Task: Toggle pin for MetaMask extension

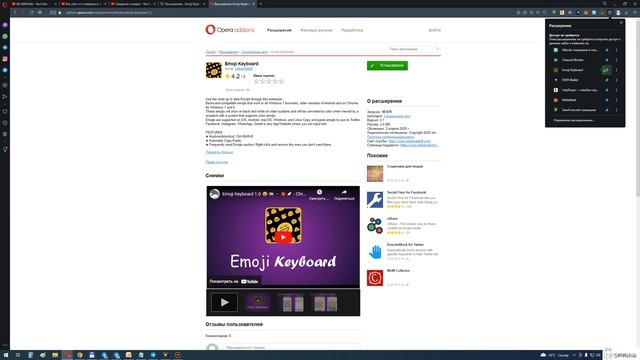Action: click(x=607, y=100)
